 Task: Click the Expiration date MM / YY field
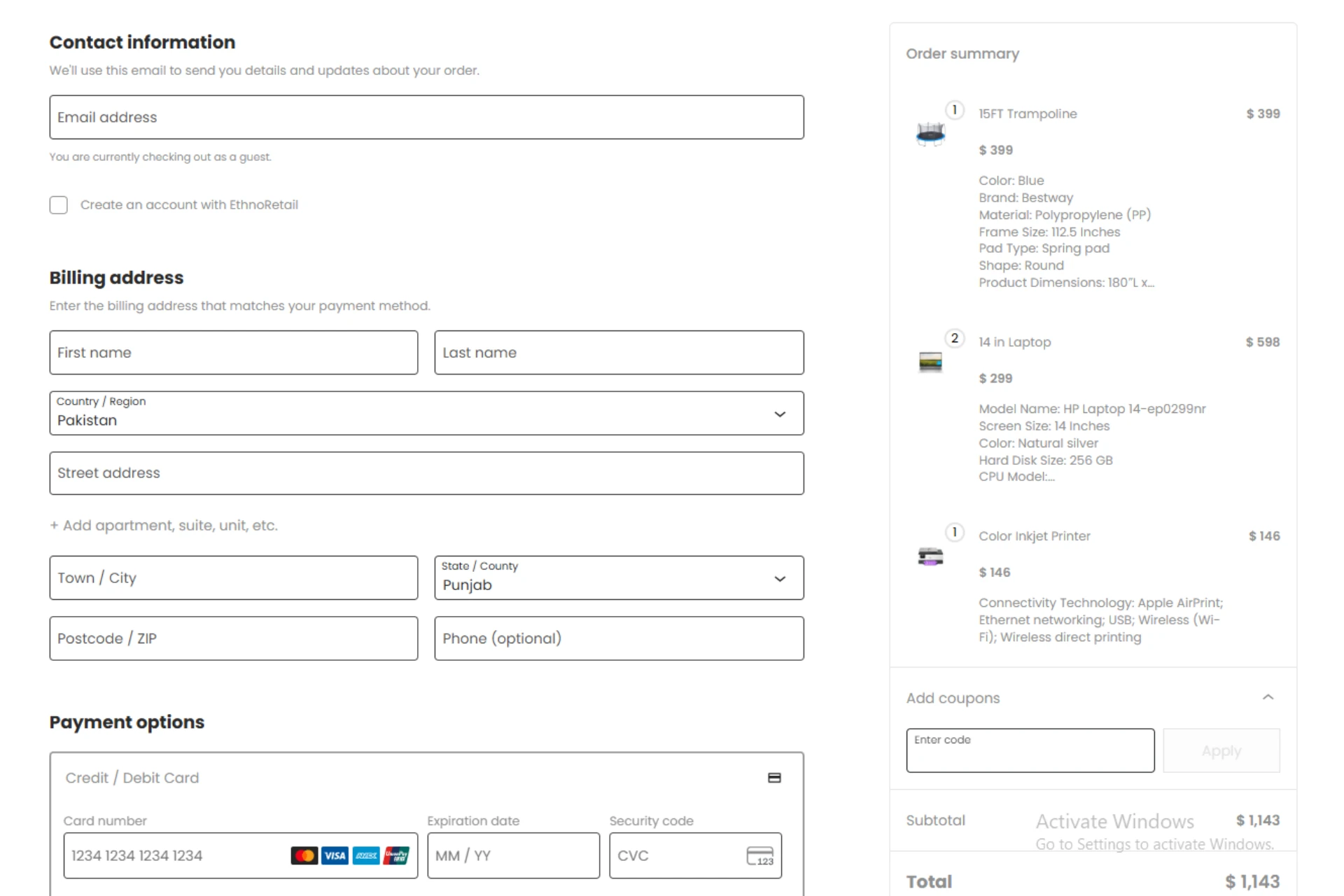point(513,855)
